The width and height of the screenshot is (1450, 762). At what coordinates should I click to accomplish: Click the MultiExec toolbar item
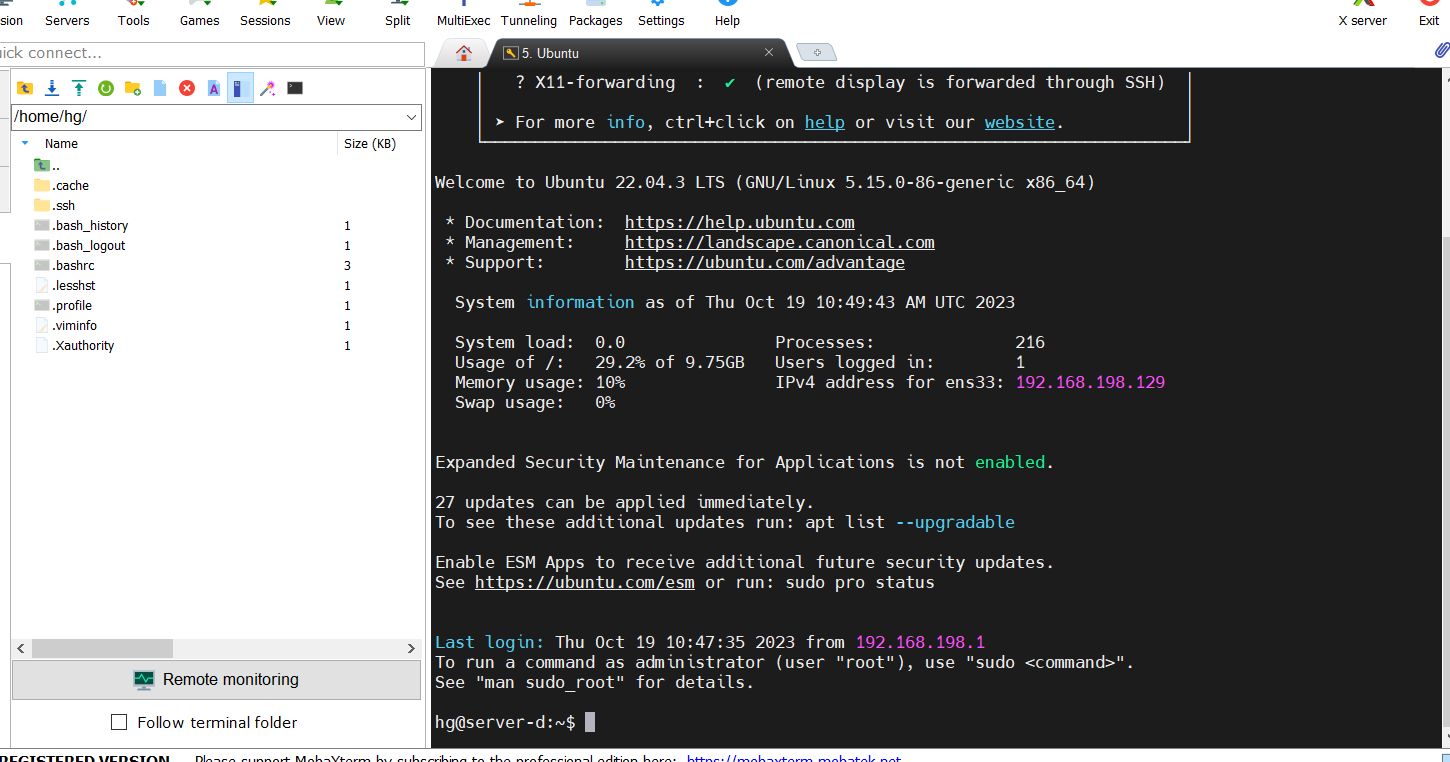(464, 14)
